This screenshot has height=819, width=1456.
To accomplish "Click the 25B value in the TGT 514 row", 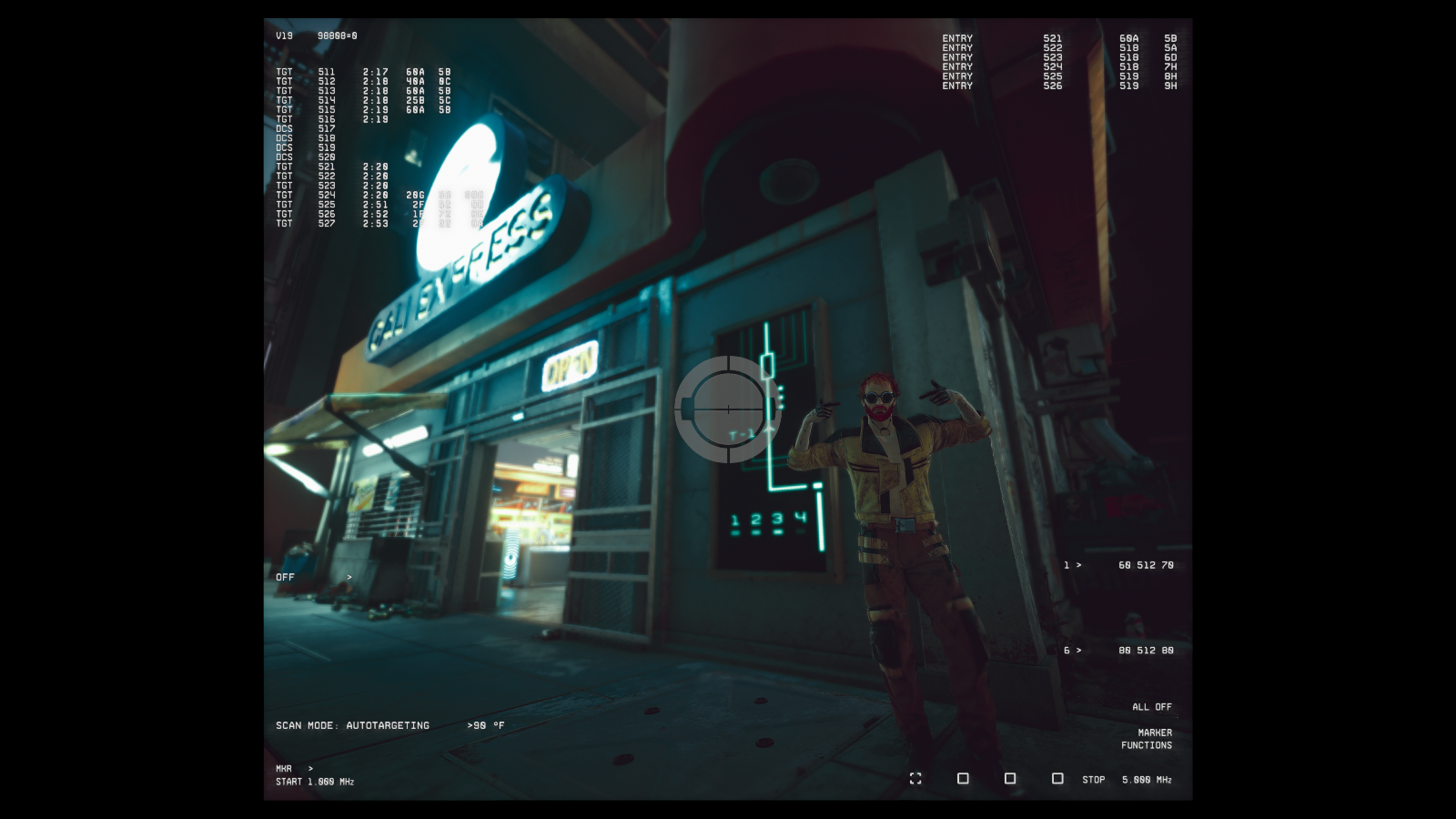I will (x=415, y=100).
